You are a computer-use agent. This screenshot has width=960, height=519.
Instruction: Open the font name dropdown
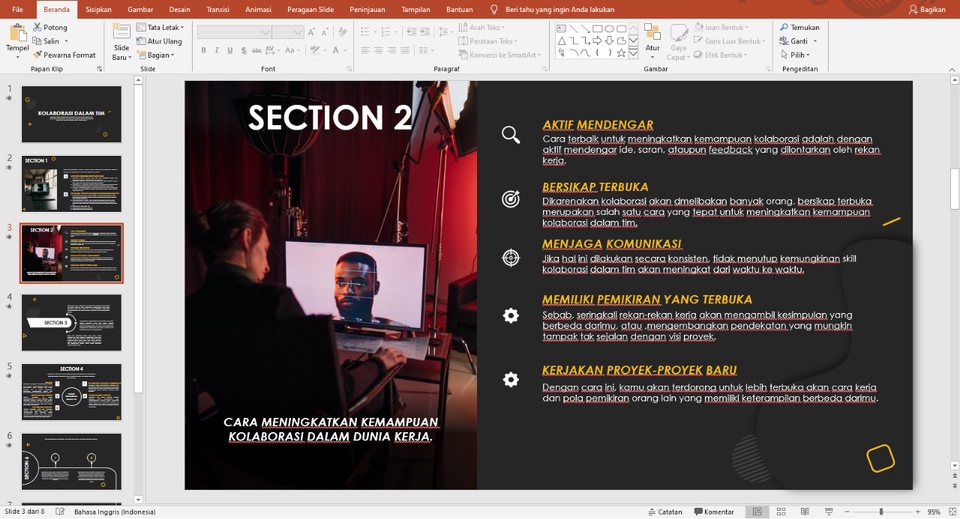tap(265, 32)
